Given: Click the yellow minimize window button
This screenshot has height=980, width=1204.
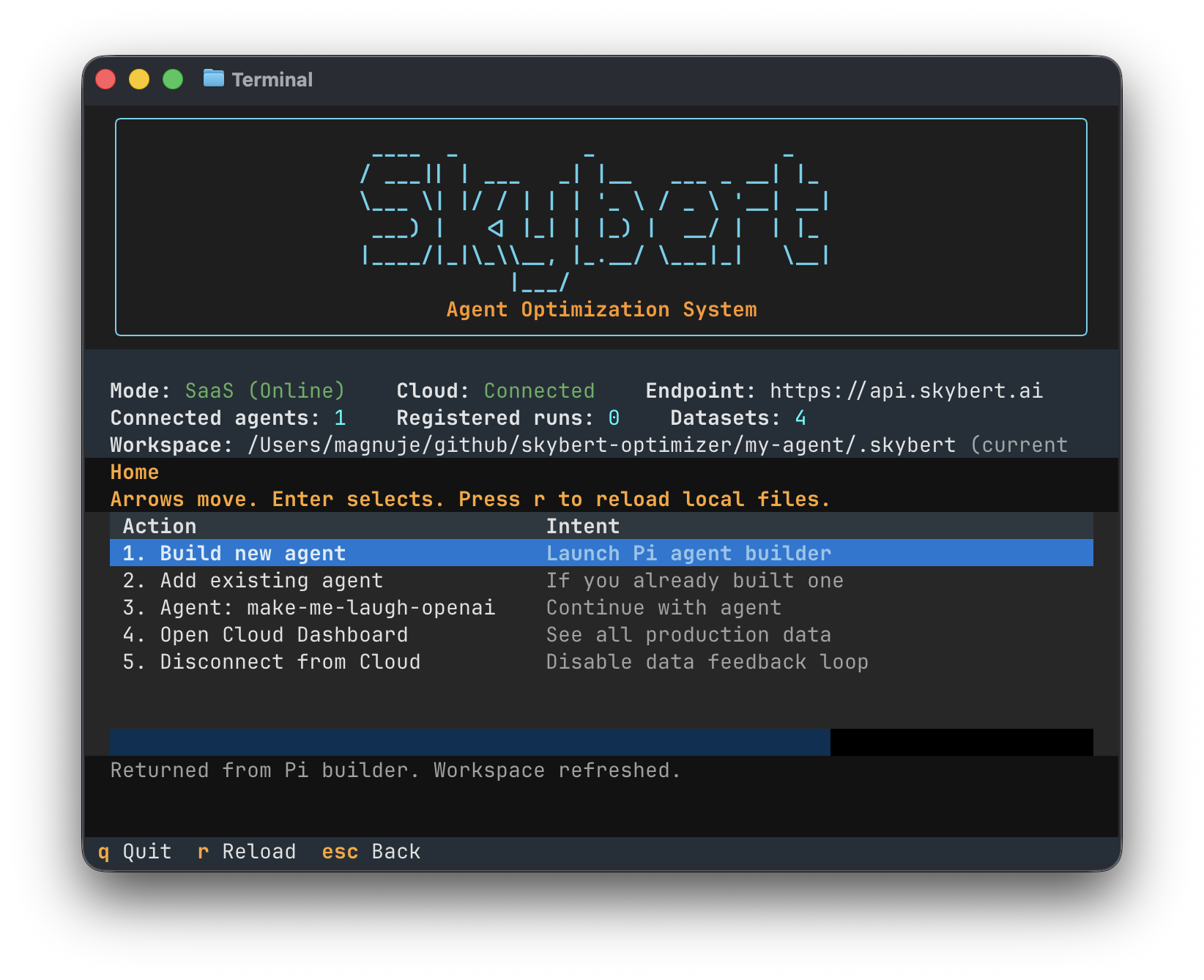Looking at the screenshot, I should click(139, 79).
